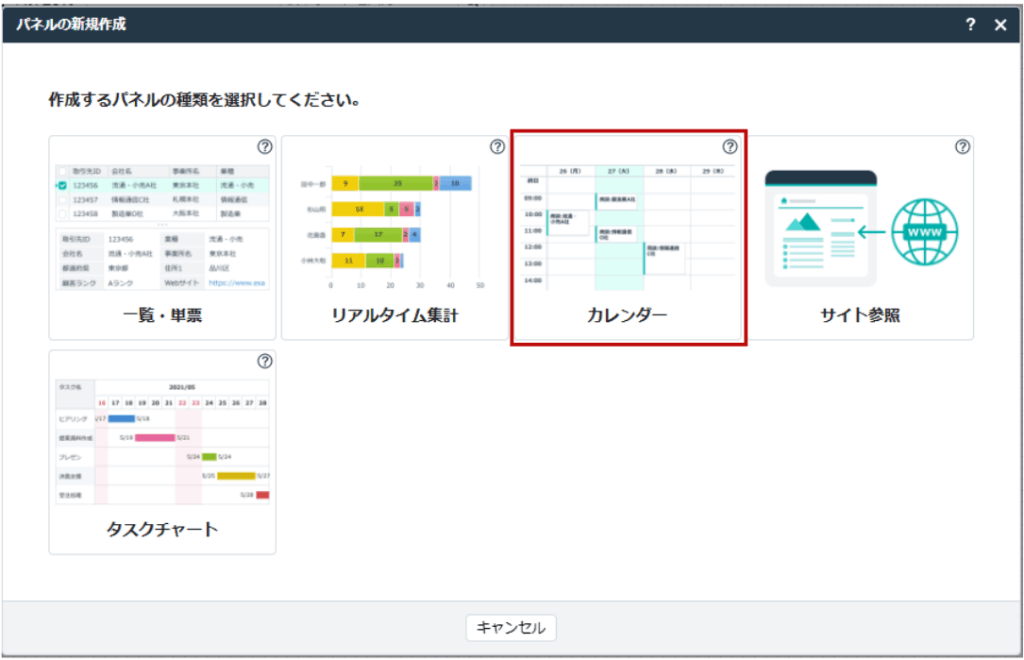The height and width of the screenshot is (660, 1024).
Task: Click the blue ヒアリング bar in task chart
Action: pos(120,419)
